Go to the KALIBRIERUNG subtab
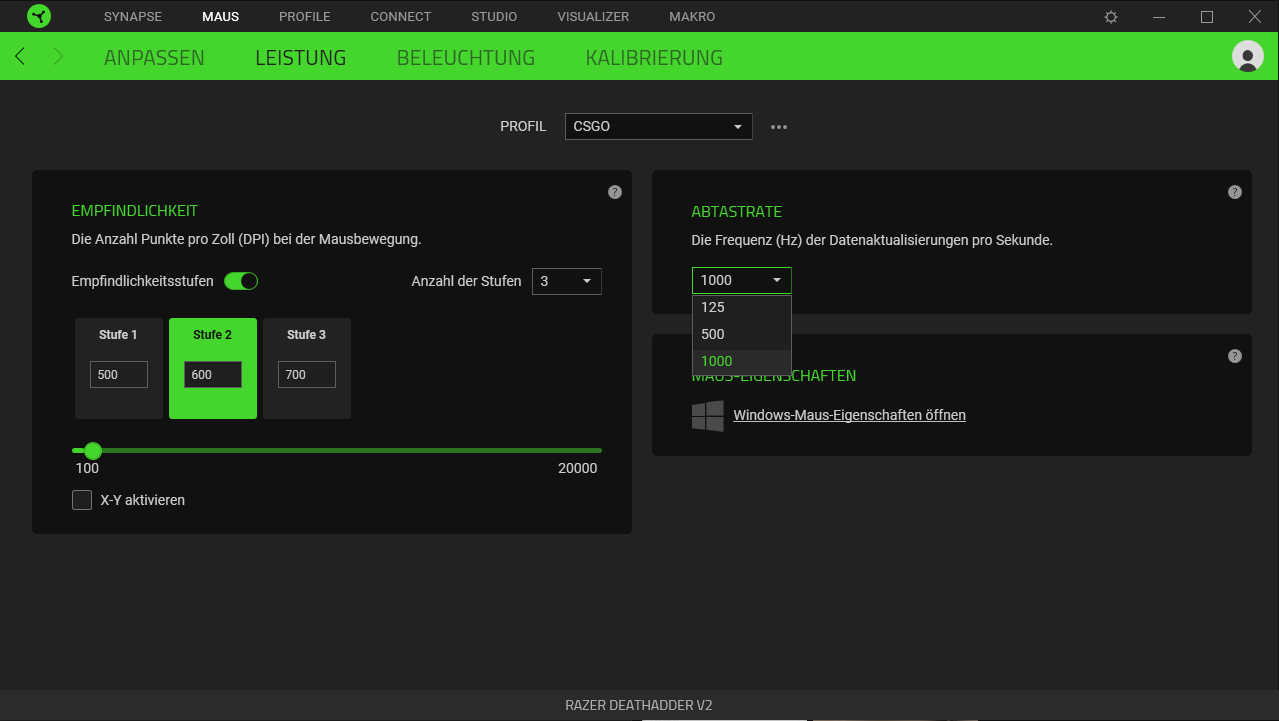1279x721 pixels. pyautogui.click(x=654, y=58)
